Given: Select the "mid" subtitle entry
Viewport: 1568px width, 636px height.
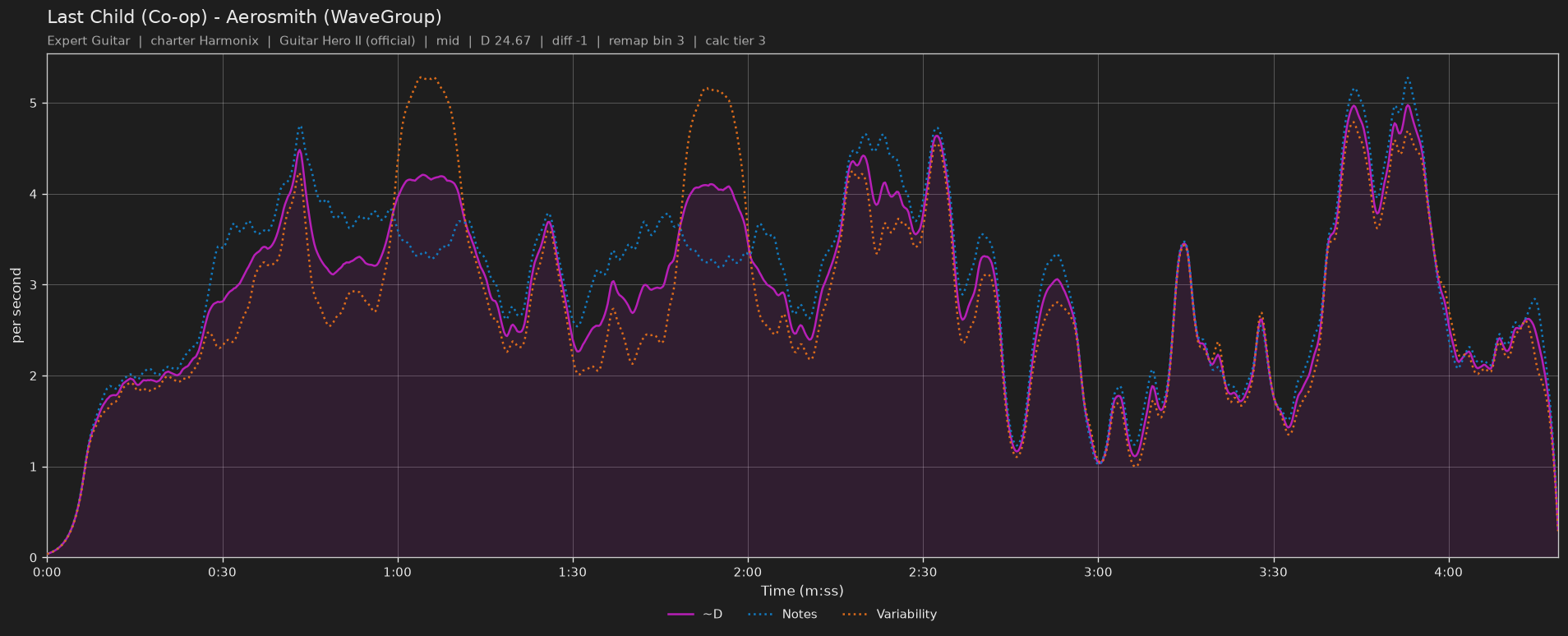Looking at the screenshot, I should point(448,41).
